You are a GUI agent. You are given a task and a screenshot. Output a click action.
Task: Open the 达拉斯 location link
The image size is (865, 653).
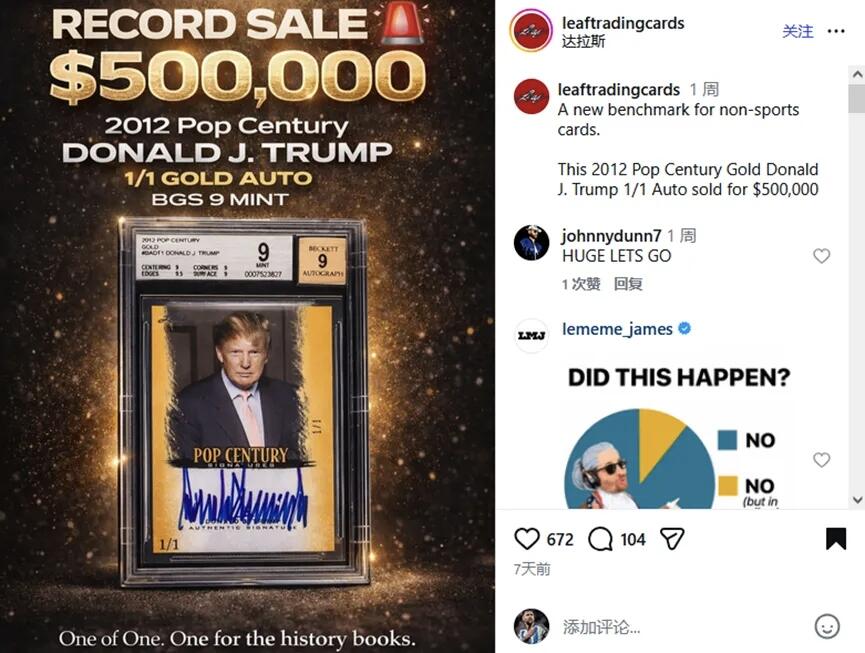pos(584,42)
